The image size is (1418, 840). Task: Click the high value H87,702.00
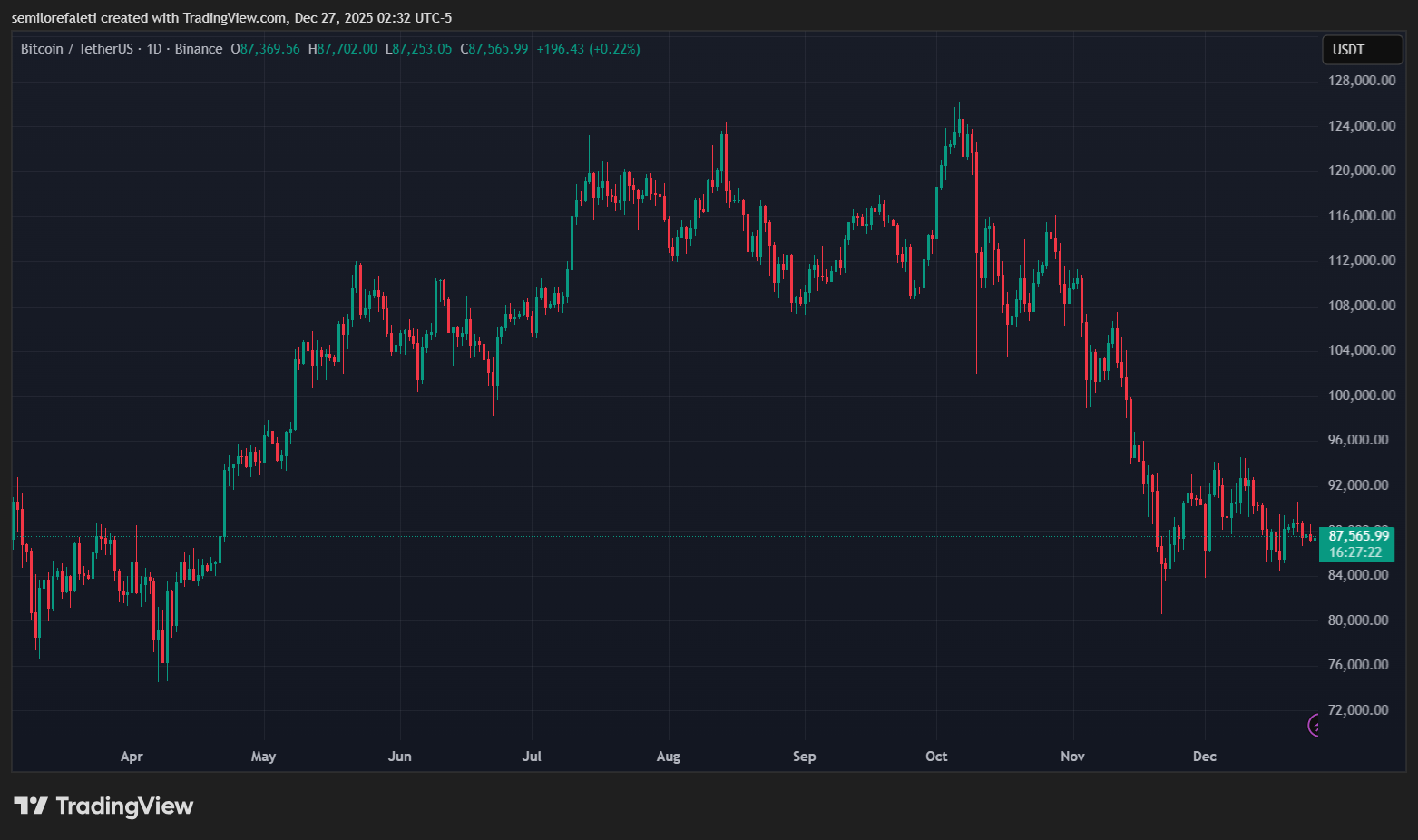click(342, 48)
